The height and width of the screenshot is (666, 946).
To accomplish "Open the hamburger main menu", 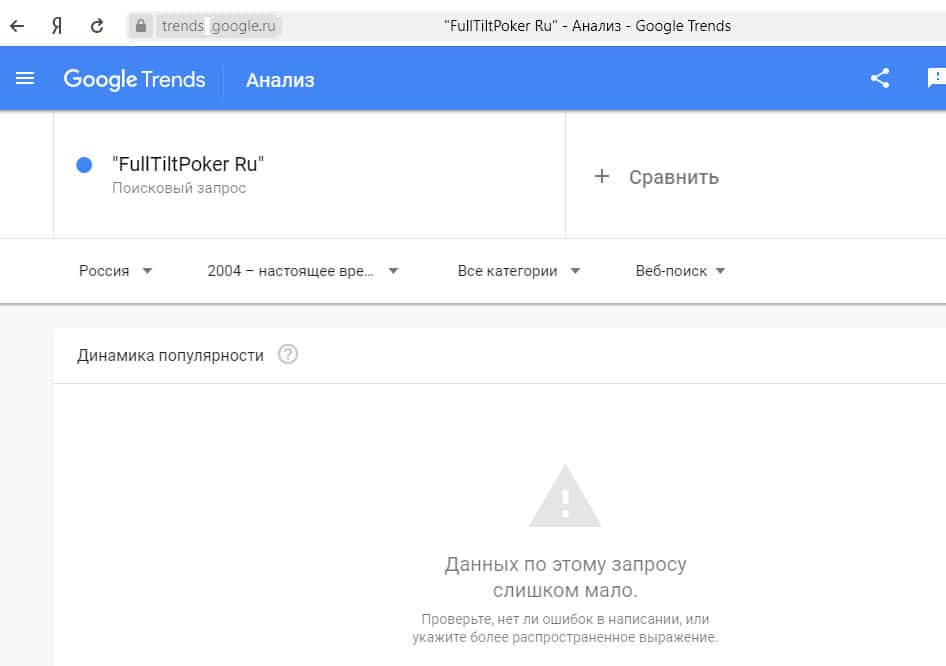I will tap(25, 78).
